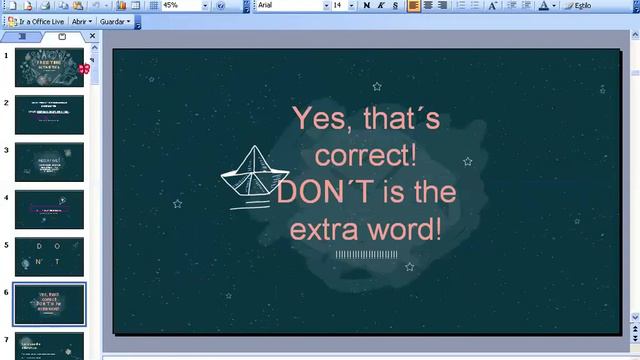The width and height of the screenshot is (640, 360).
Task: Click the "Yes, that´s correct!" slide text
Action: [366, 136]
